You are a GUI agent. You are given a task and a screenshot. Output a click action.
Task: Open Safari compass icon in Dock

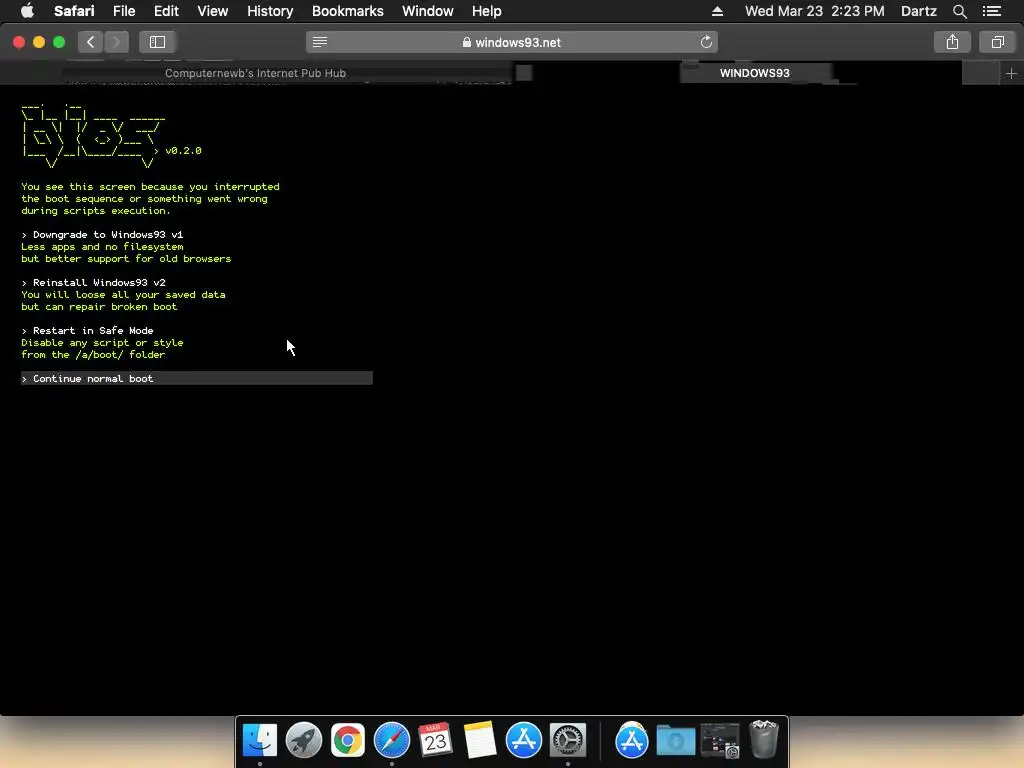pos(392,741)
